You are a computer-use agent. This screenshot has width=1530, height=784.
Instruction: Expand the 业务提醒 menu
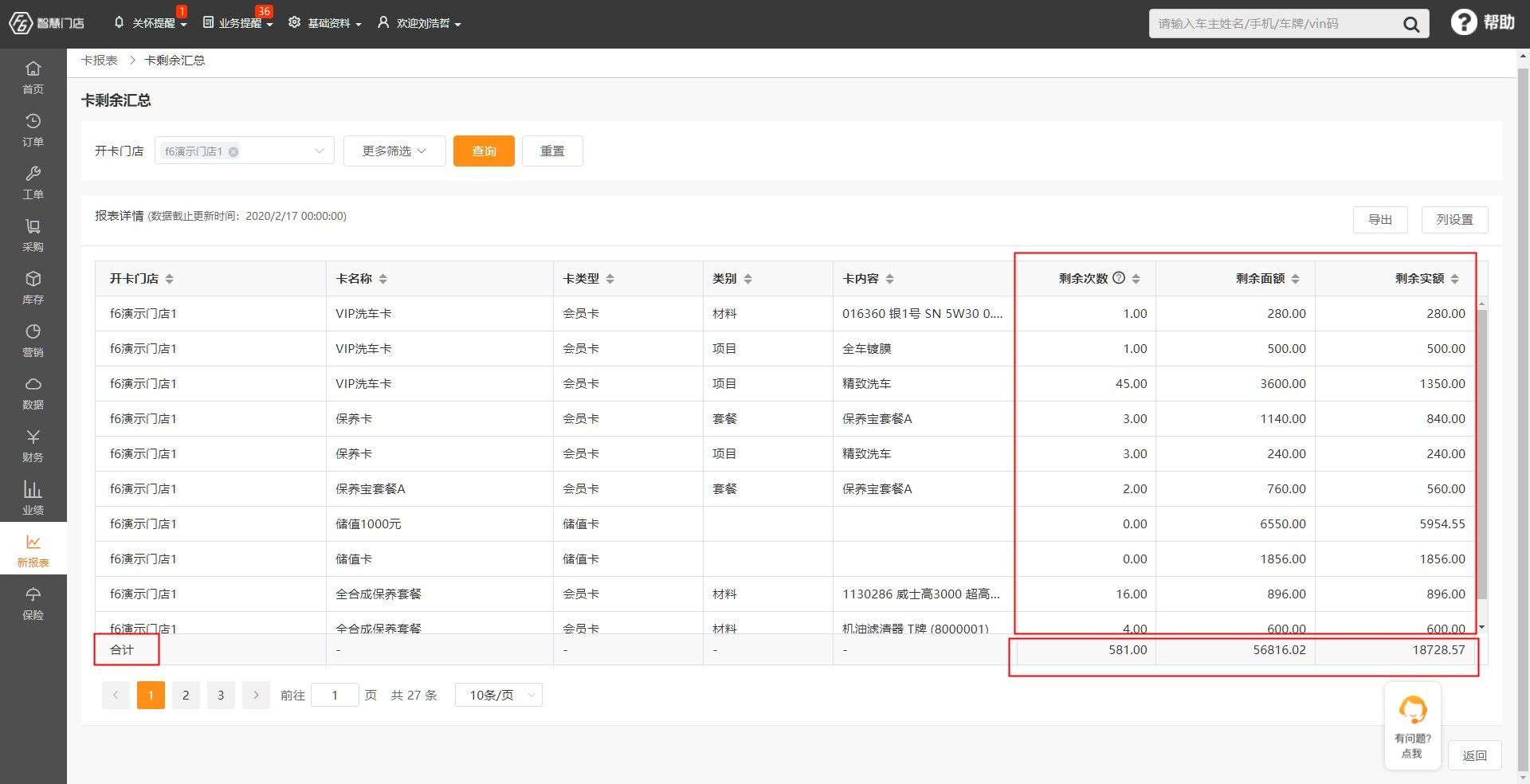(x=238, y=23)
